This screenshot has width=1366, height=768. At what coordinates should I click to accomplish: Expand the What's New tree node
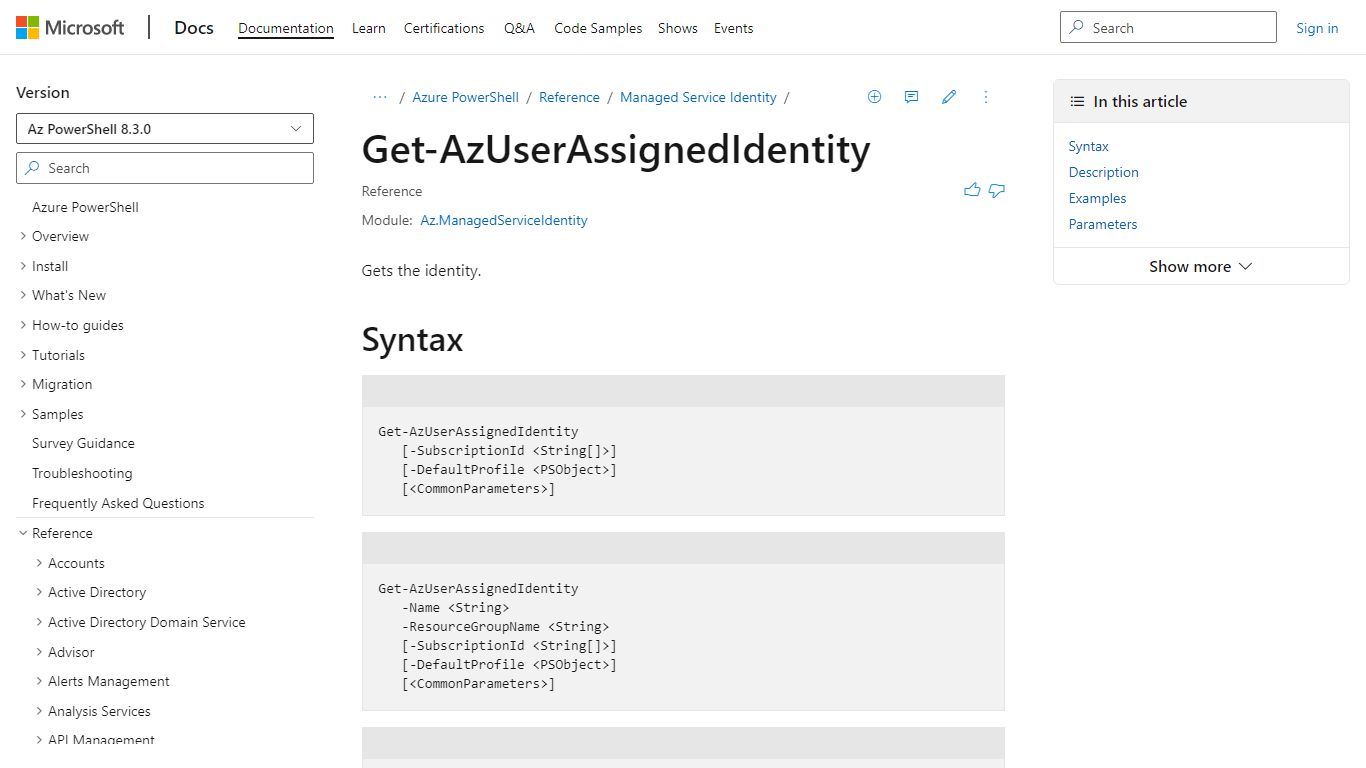coord(23,295)
